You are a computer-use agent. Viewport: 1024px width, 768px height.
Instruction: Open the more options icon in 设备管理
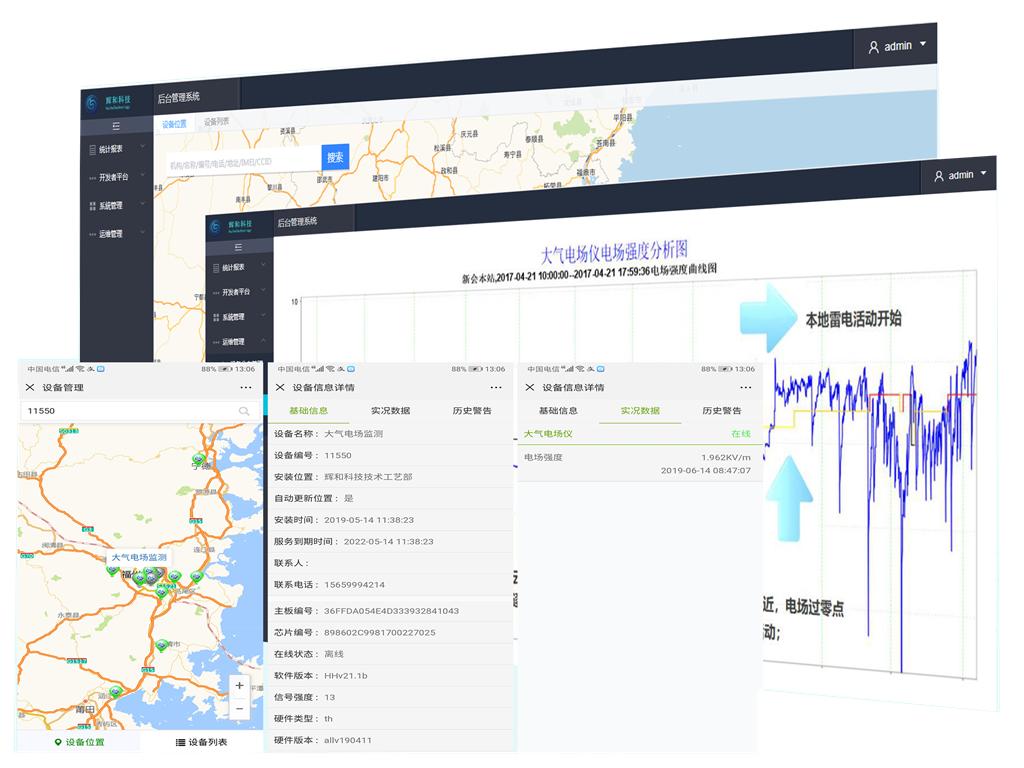coord(244,388)
